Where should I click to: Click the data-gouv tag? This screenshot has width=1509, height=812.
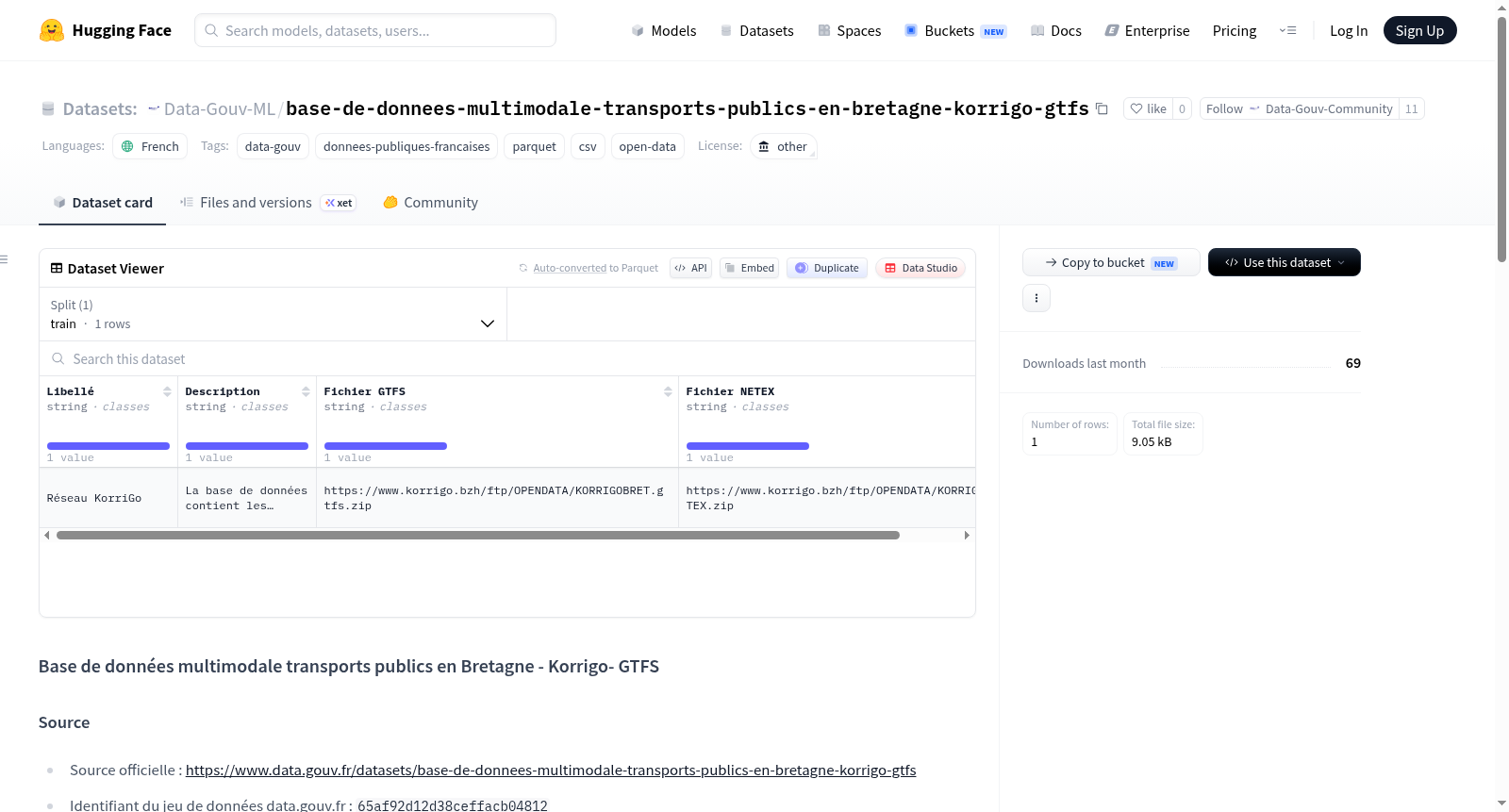[x=273, y=146]
